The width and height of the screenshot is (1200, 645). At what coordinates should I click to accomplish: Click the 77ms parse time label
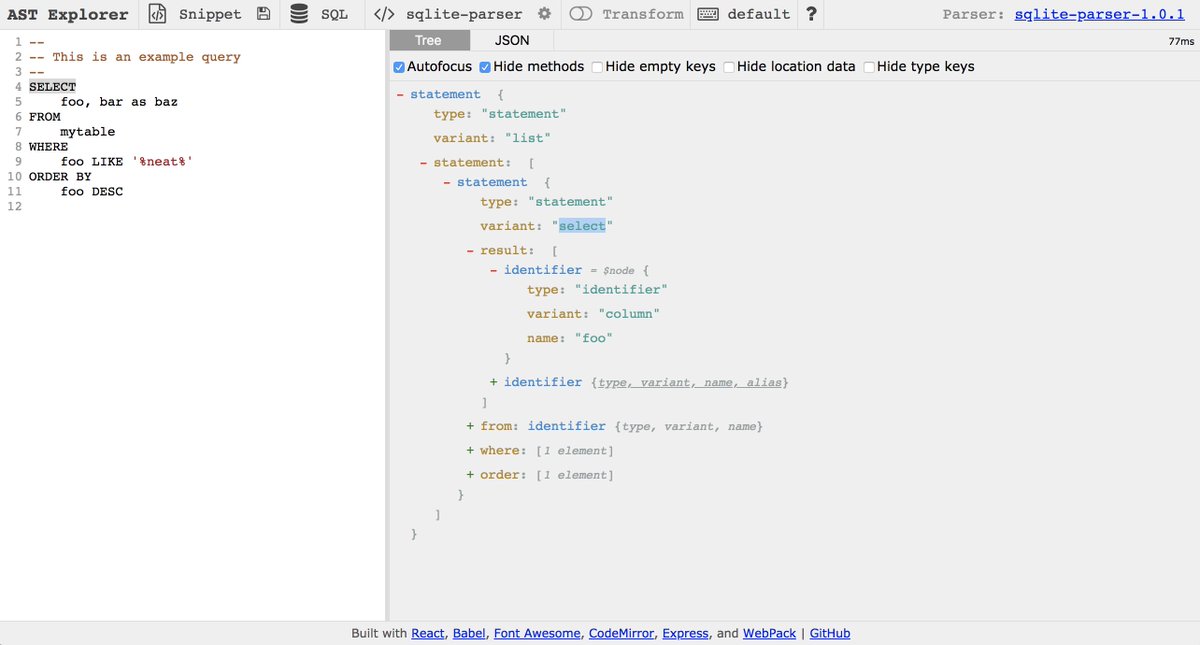pyautogui.click(x=1180, y=41)
